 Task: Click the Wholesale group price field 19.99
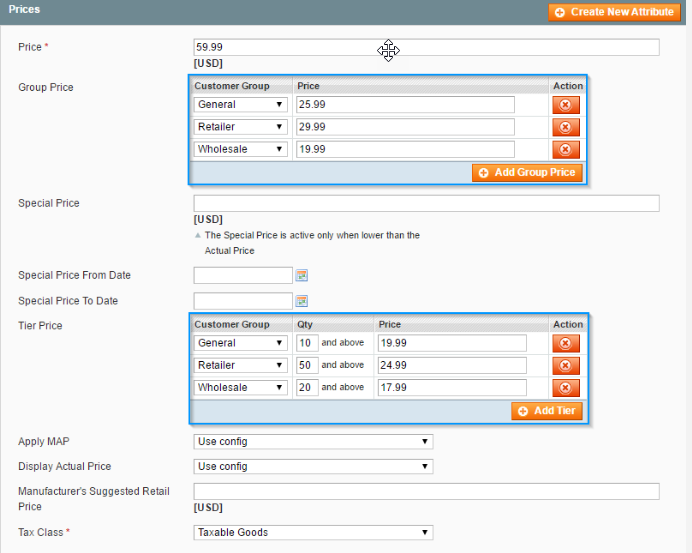[405, 149]
